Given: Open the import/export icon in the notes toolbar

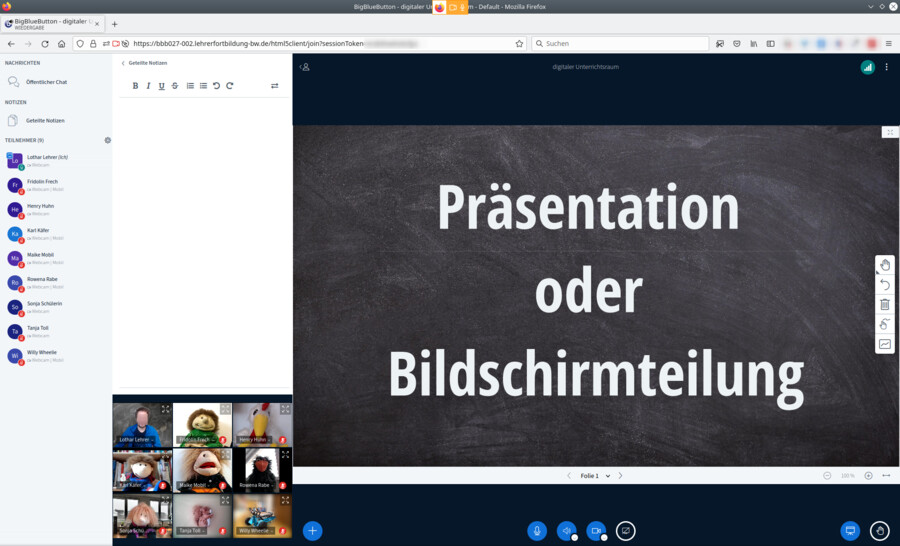Looking at the screenshot, I should pos(275,86).
